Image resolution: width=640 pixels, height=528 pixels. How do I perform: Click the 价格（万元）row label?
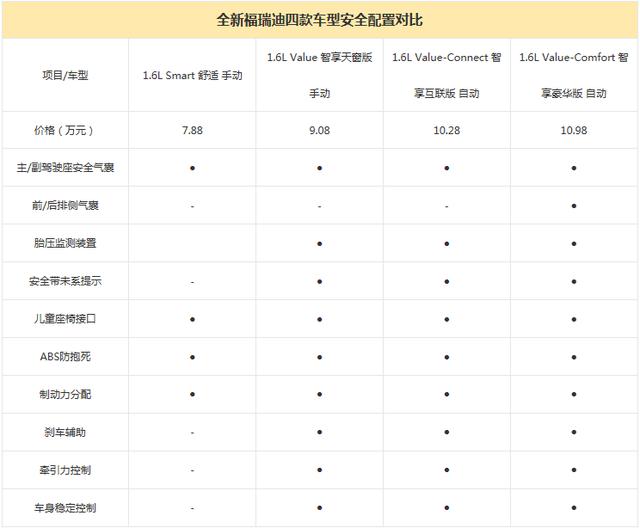pos(65,130)
